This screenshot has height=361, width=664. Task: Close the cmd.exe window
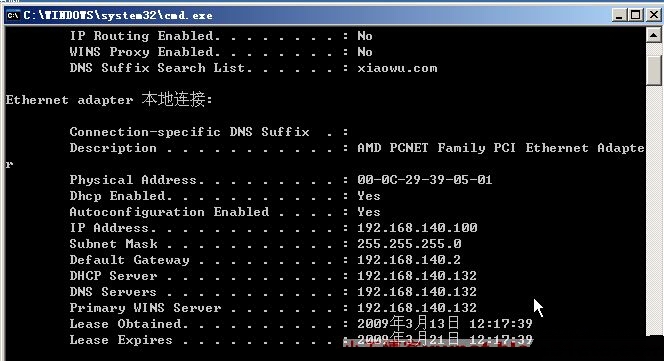pos(653,16)
